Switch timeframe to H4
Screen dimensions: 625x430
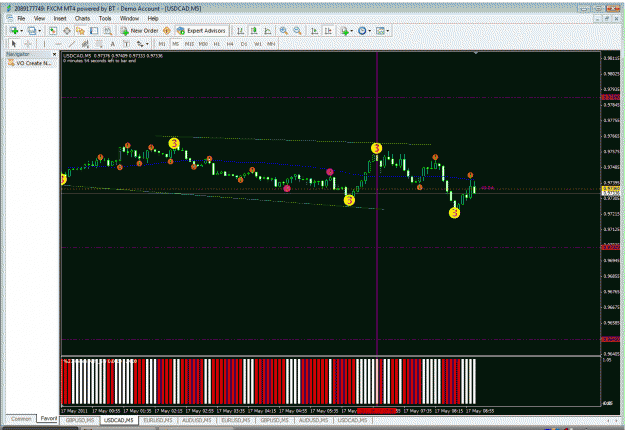tap(230, 44)
